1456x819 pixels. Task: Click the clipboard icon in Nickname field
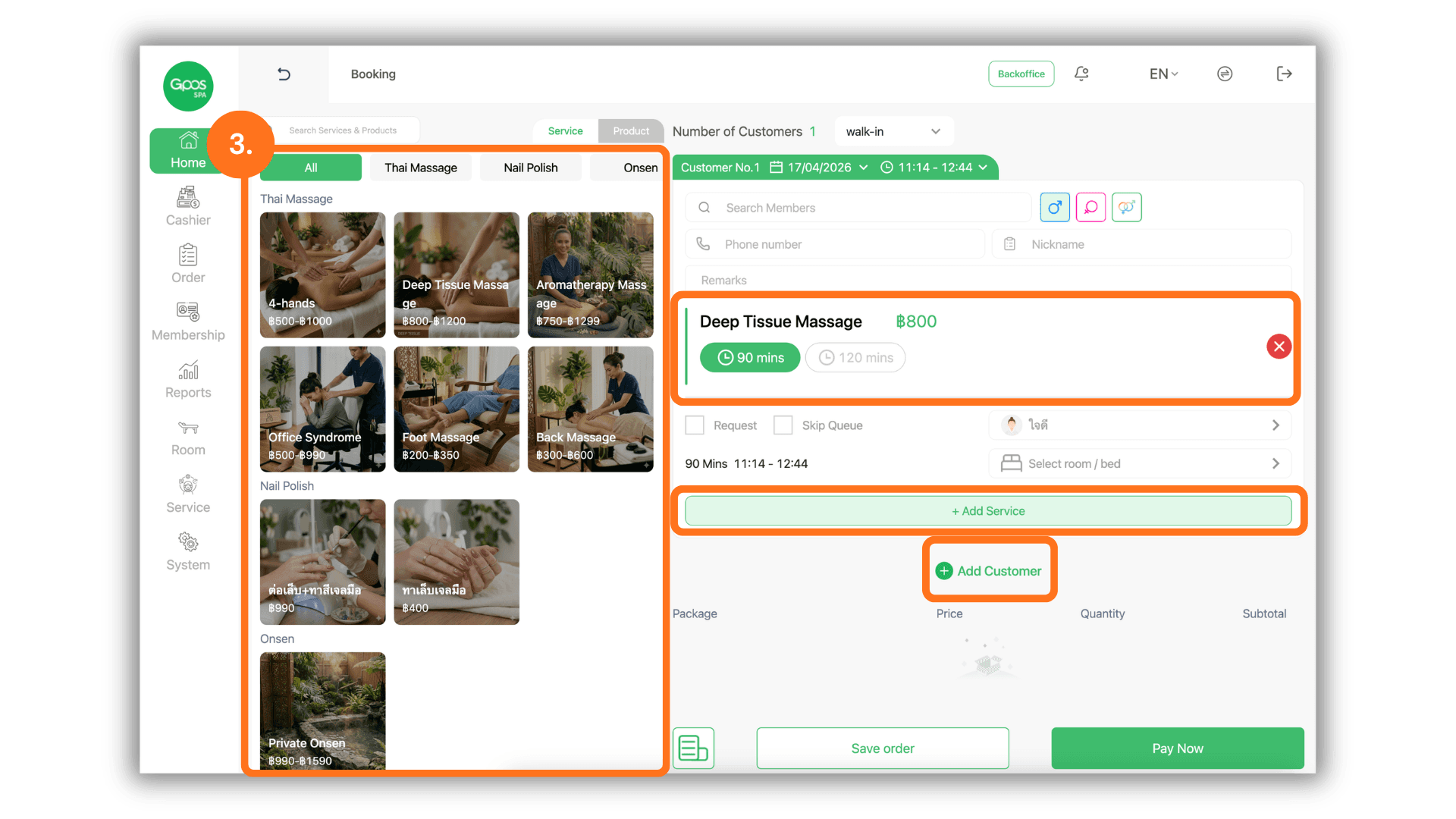[1009, 244]
